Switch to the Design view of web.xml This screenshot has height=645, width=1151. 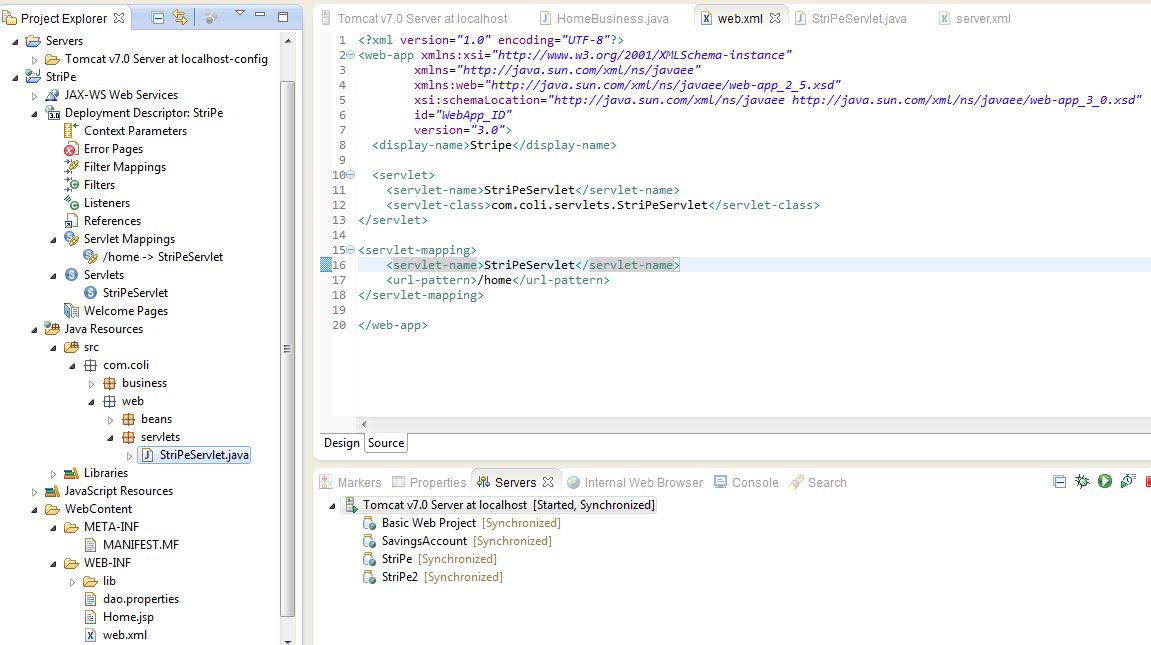[340, 442]
